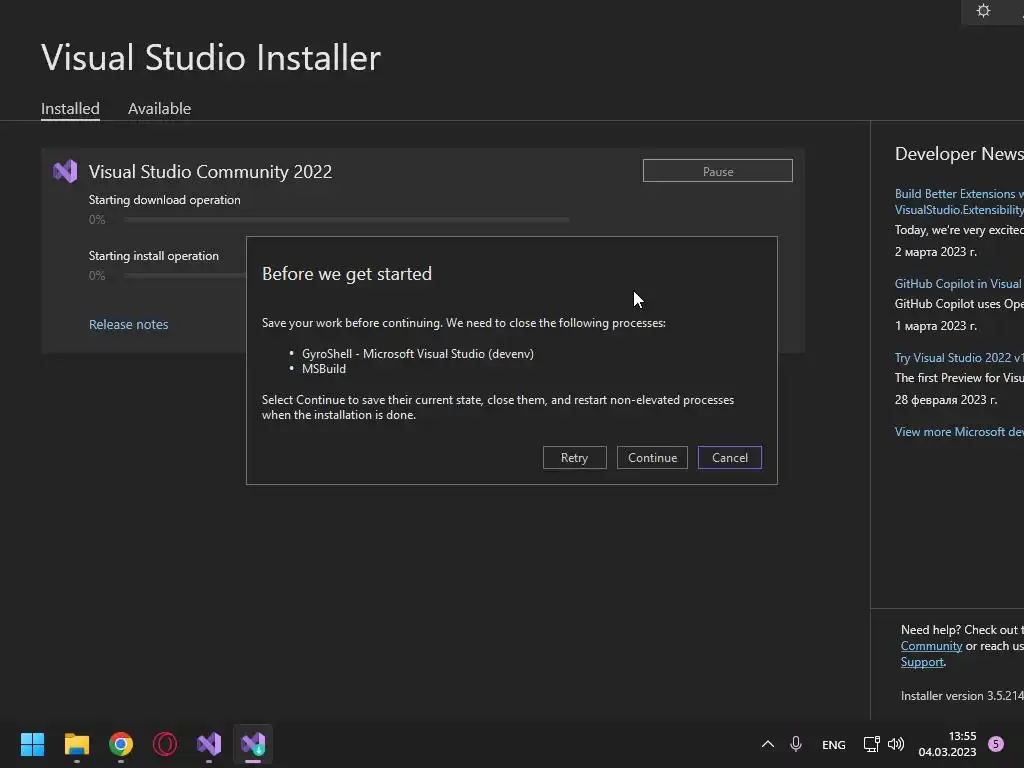
Task: Switch to Visual Studio in the taskbar
Action: coord(209,744)
